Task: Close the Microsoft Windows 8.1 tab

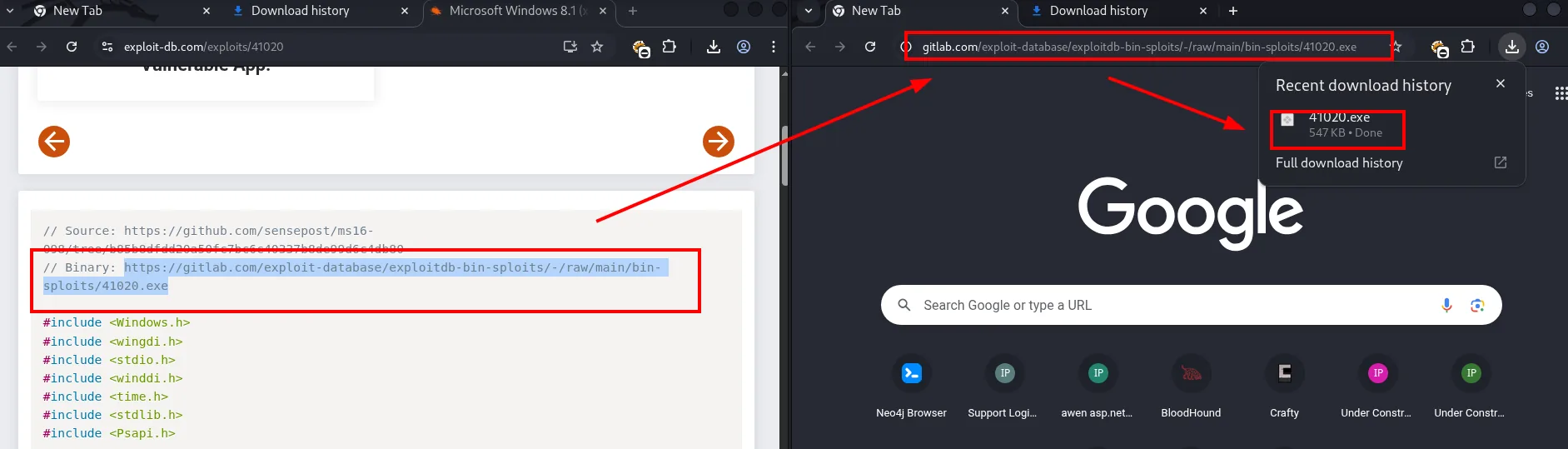Action: 603,11
